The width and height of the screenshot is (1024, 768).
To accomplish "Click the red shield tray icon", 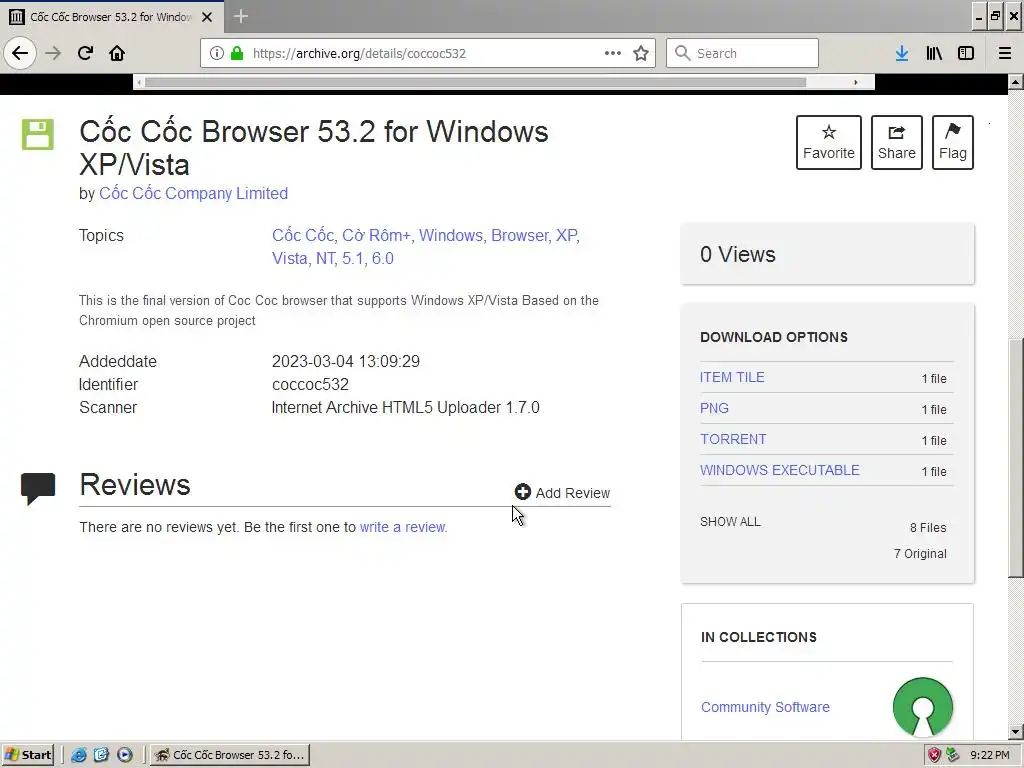I will pyautogui.click(x=935, y=755).
